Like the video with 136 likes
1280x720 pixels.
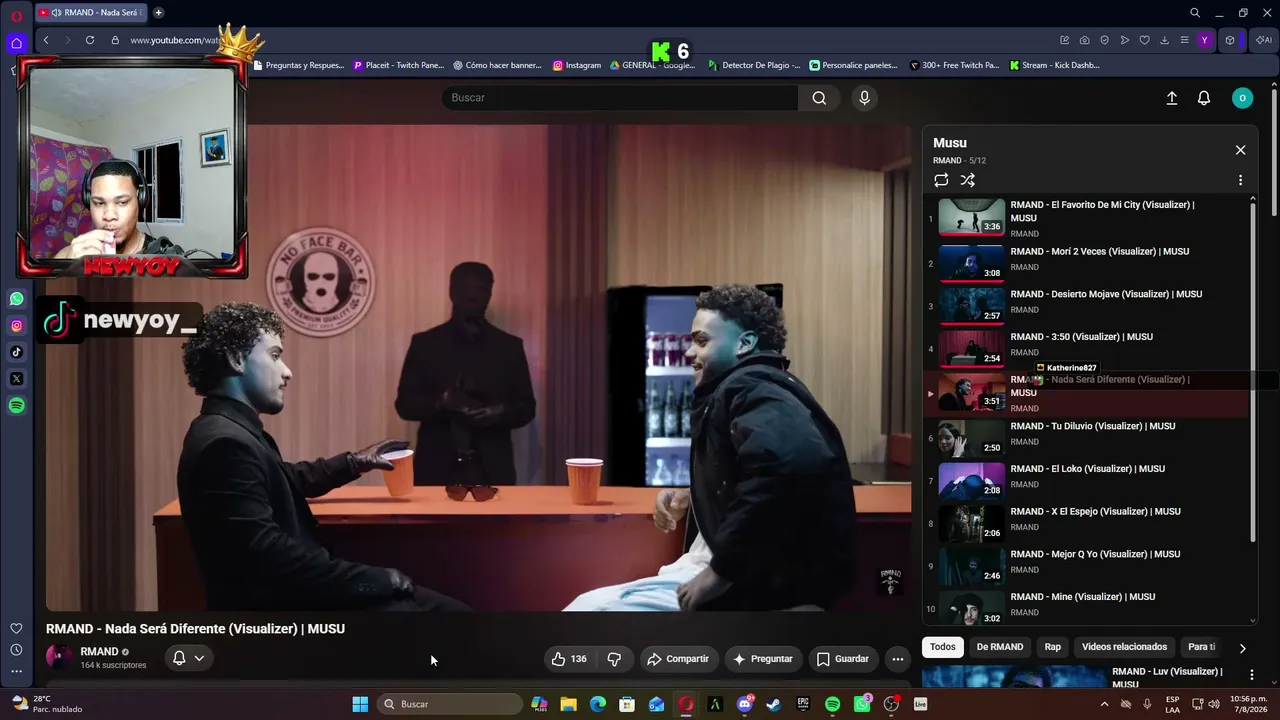click(569, 659)
